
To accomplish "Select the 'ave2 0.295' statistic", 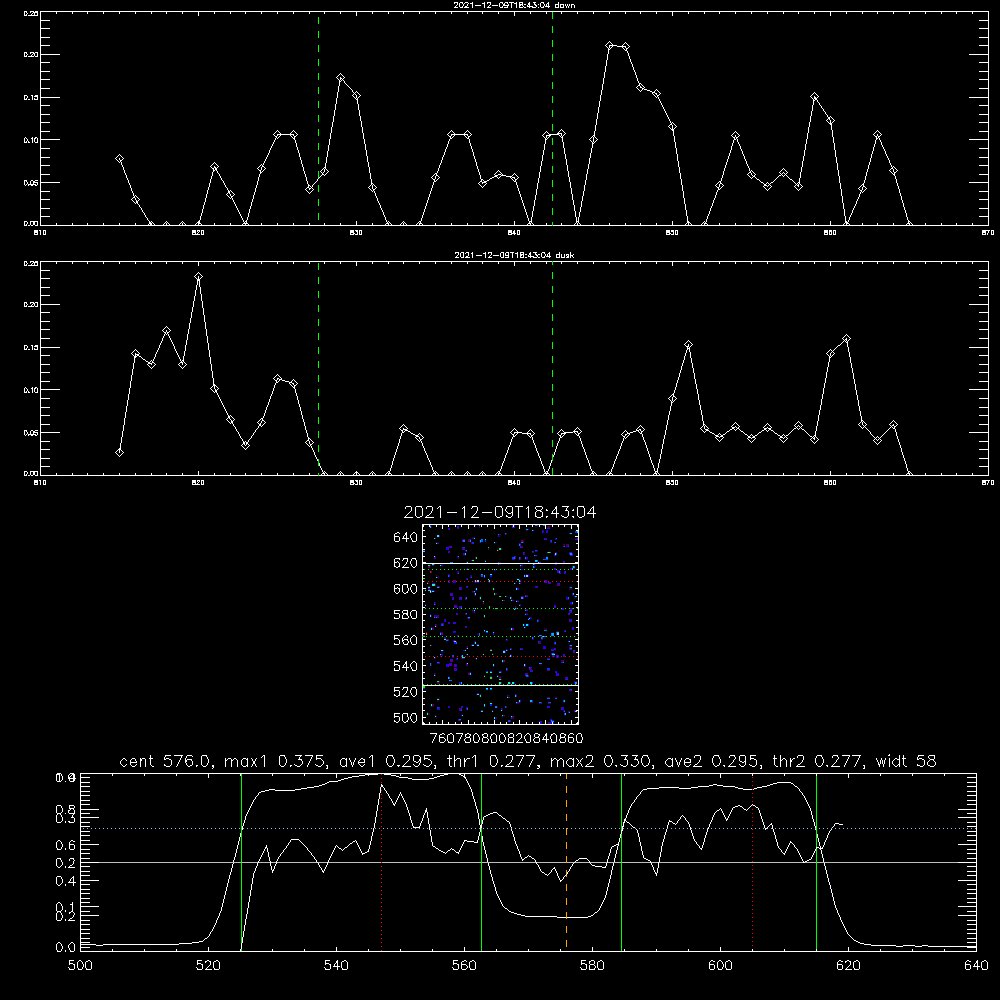I will tap(709, 761).
